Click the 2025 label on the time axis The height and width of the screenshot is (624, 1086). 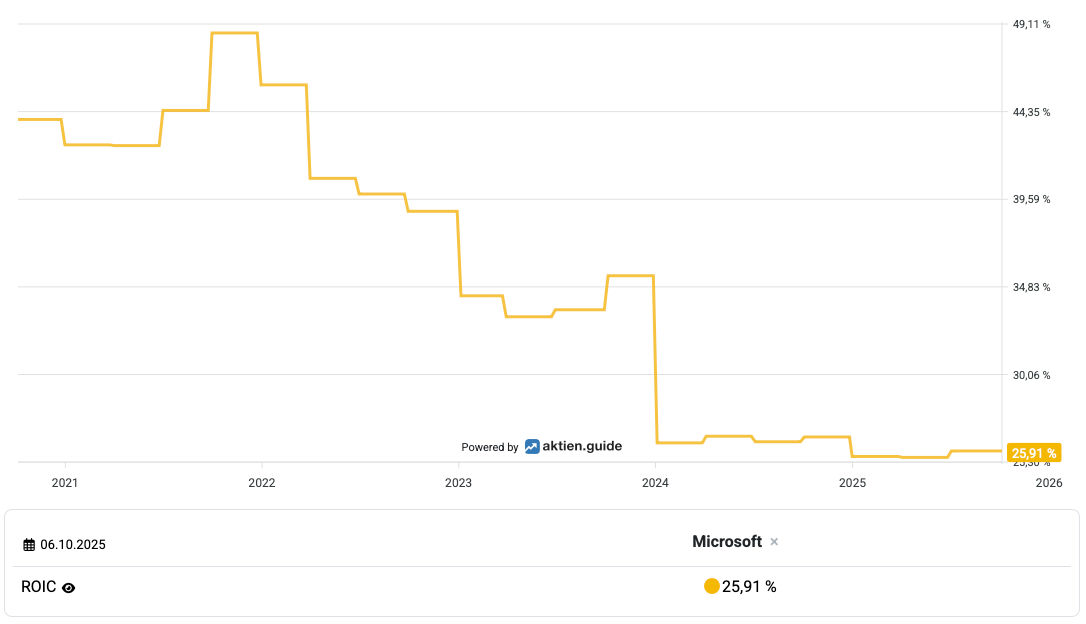tap(852, 484)
